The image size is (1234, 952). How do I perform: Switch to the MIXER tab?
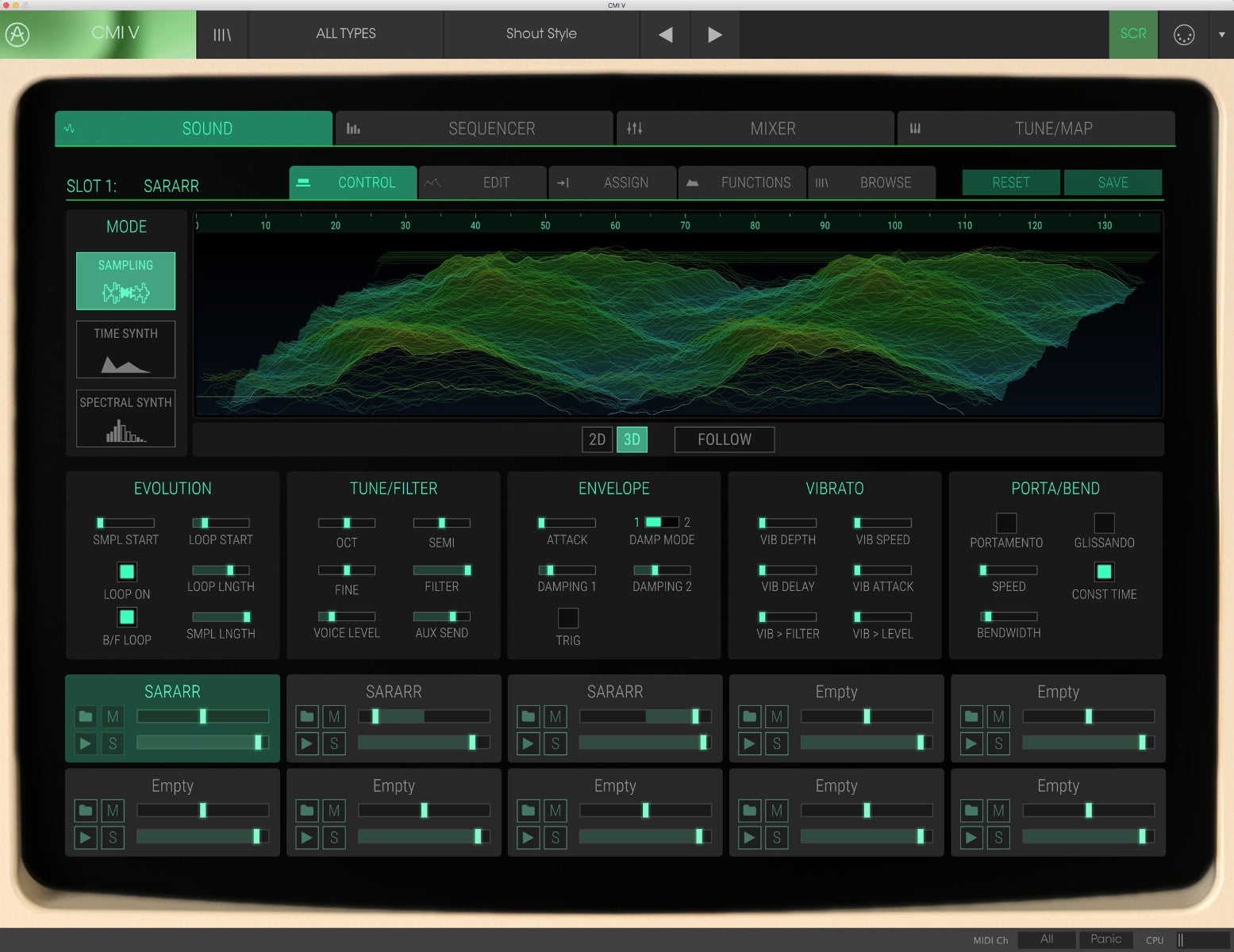coord(755,129)
